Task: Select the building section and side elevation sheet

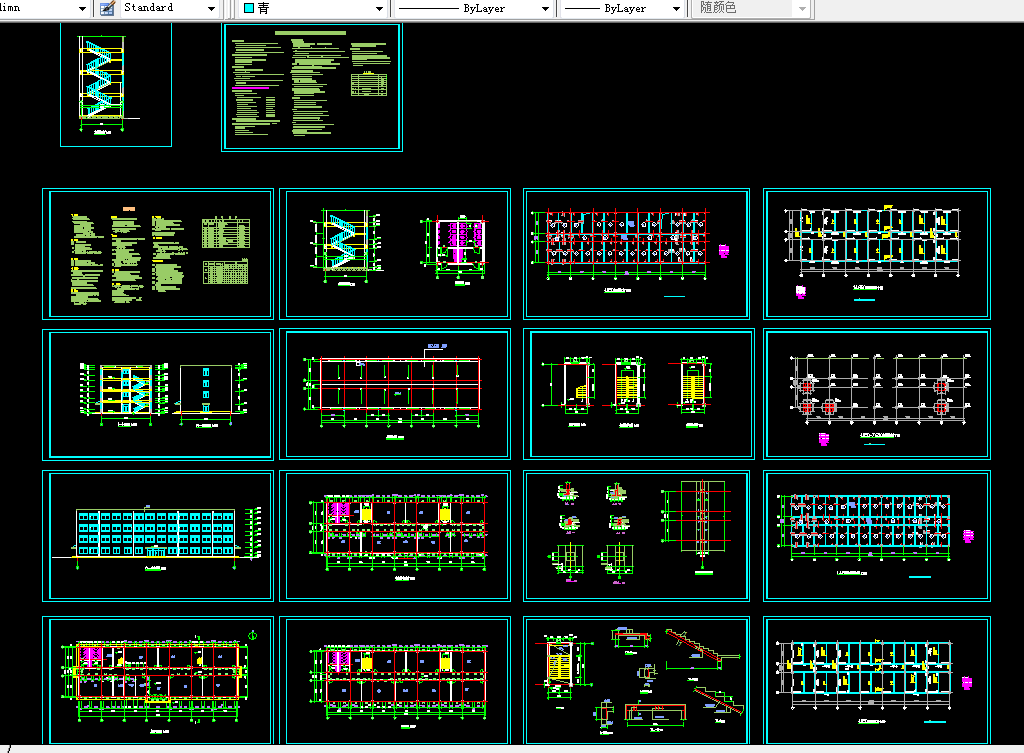Action: click(x=158, y=394)
